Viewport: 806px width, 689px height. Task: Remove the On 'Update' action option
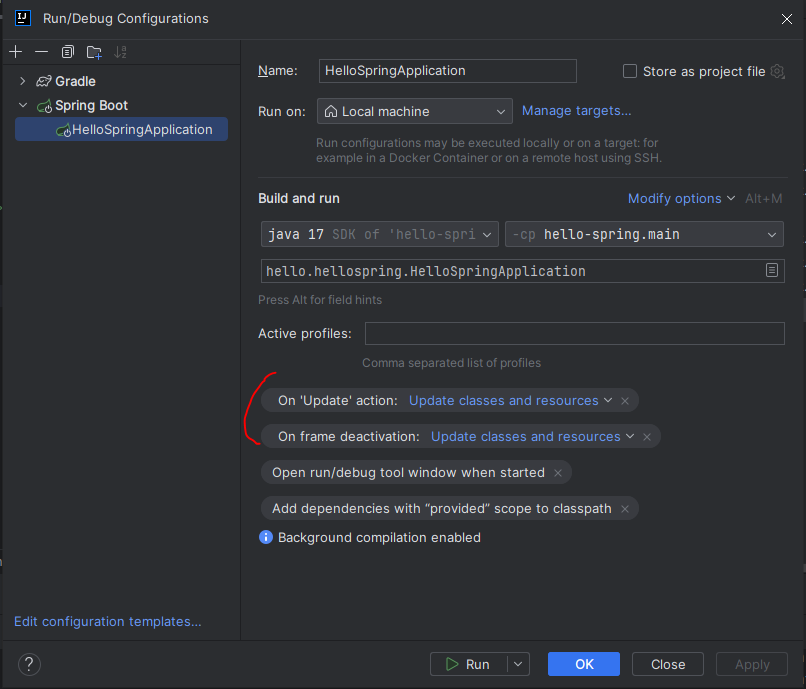[625, 401]
